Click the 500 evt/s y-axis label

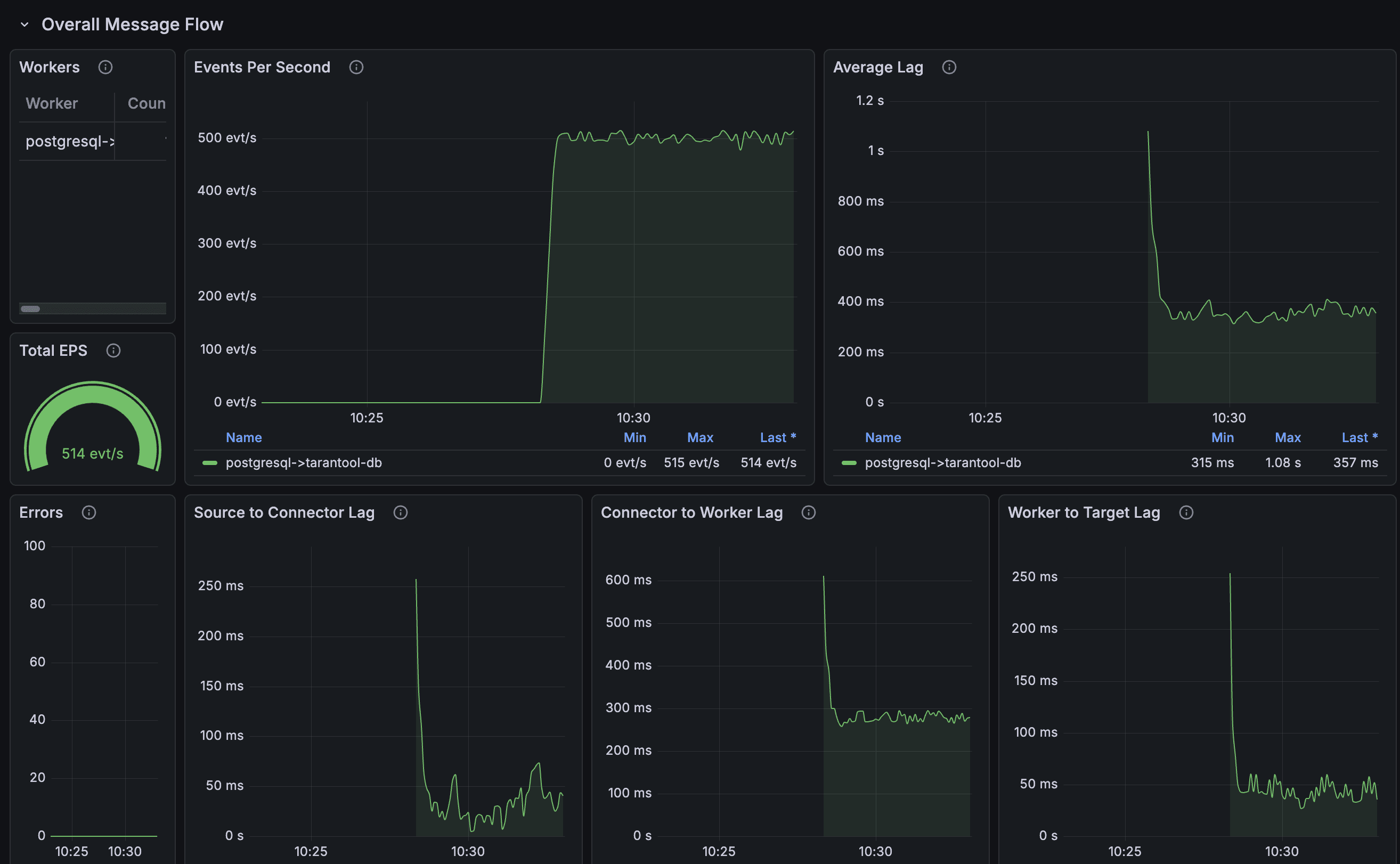coord(227,138)
